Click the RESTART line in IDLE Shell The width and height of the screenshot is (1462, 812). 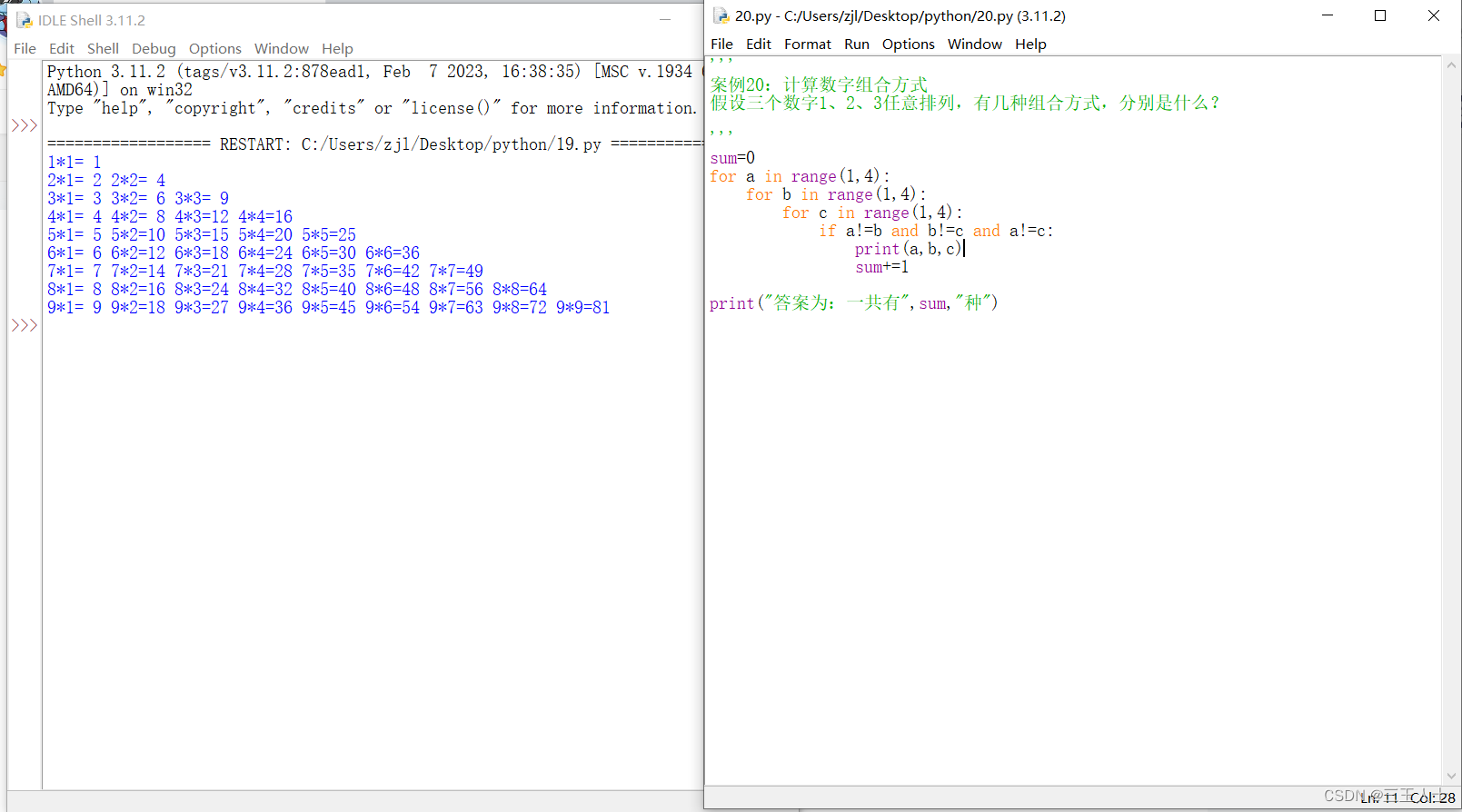click(375, 144)
